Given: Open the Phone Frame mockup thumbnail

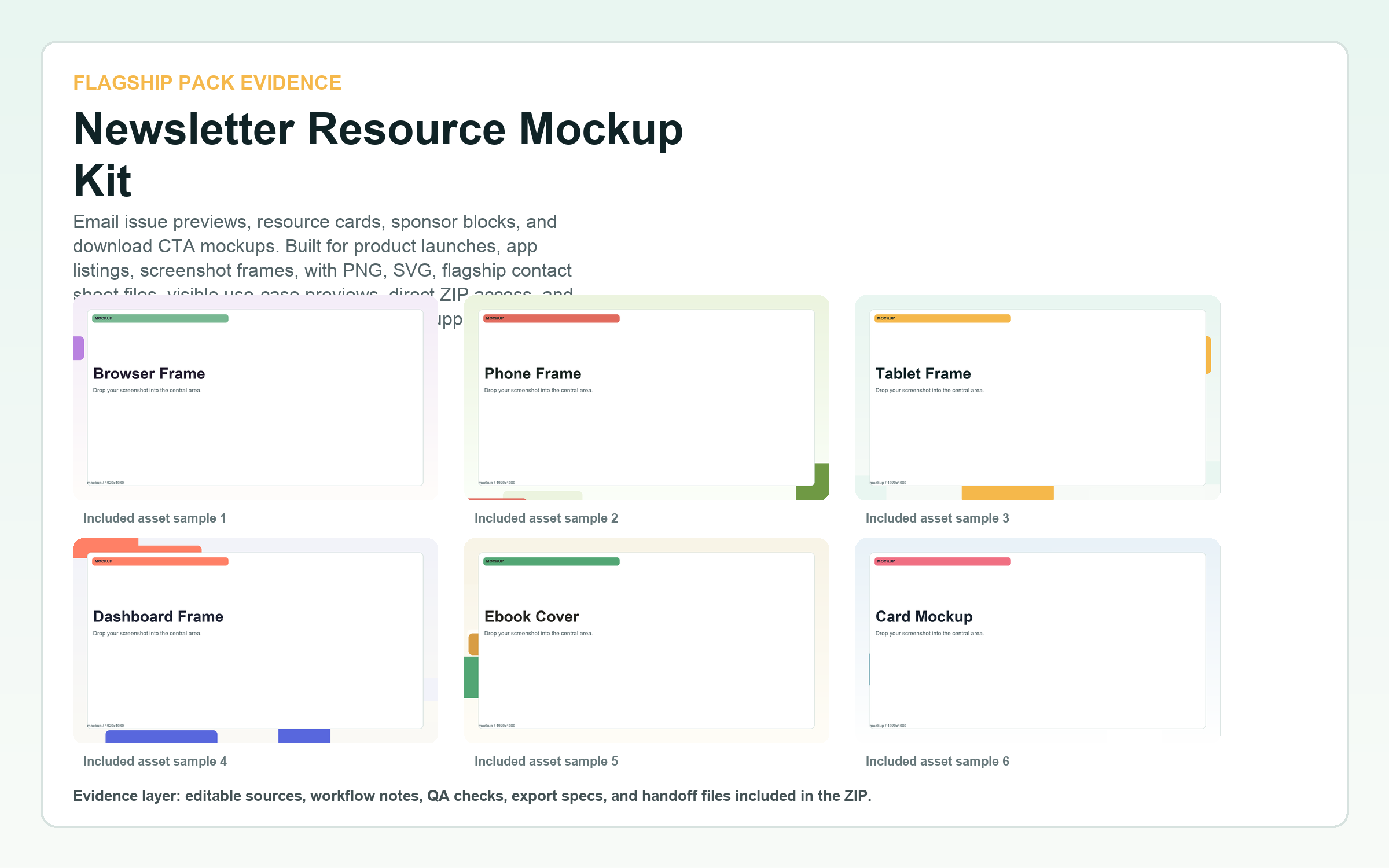Looking at the screenshot, I should pyautogui.click(x=646, y=398).
